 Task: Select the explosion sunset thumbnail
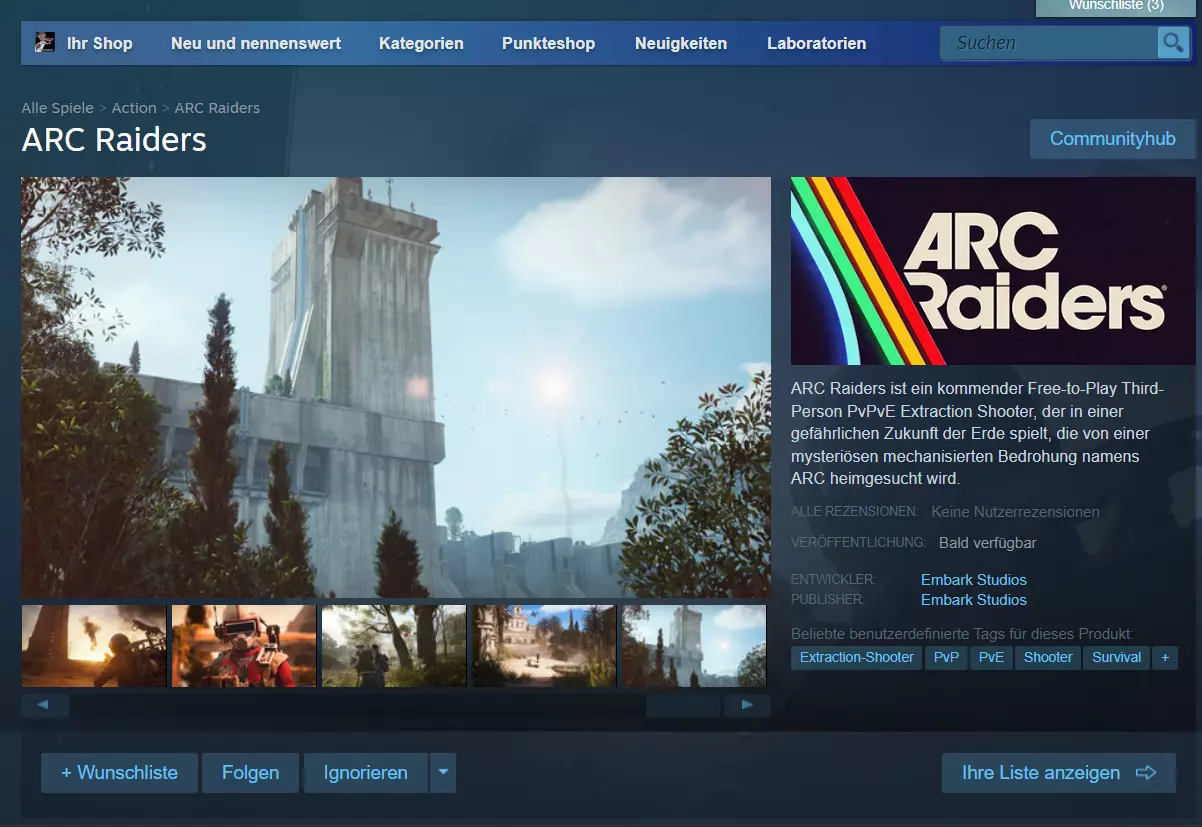coord(94,646)
